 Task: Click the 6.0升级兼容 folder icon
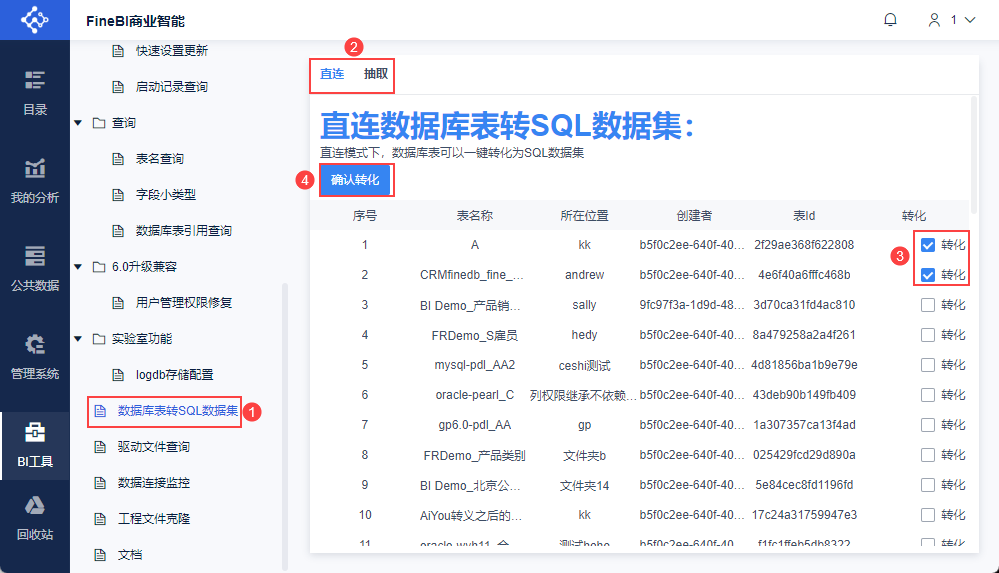point(99,266)
